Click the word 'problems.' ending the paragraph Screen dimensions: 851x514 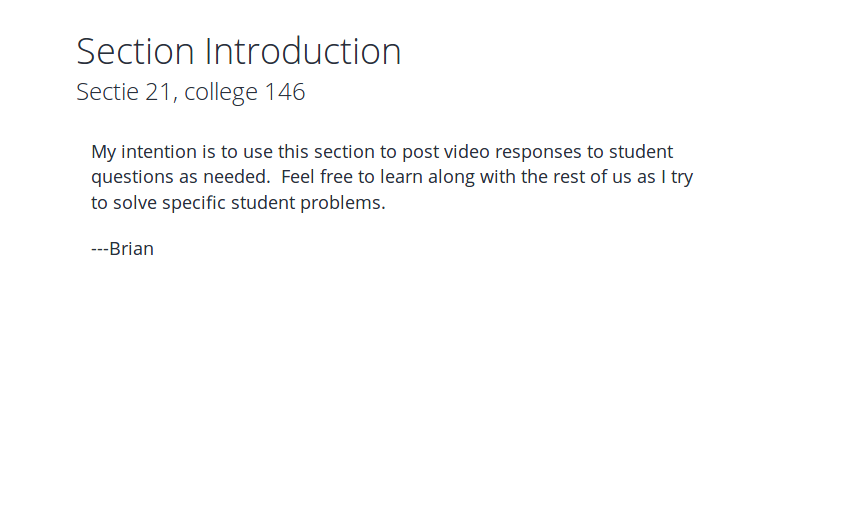(x=343, y=203)
